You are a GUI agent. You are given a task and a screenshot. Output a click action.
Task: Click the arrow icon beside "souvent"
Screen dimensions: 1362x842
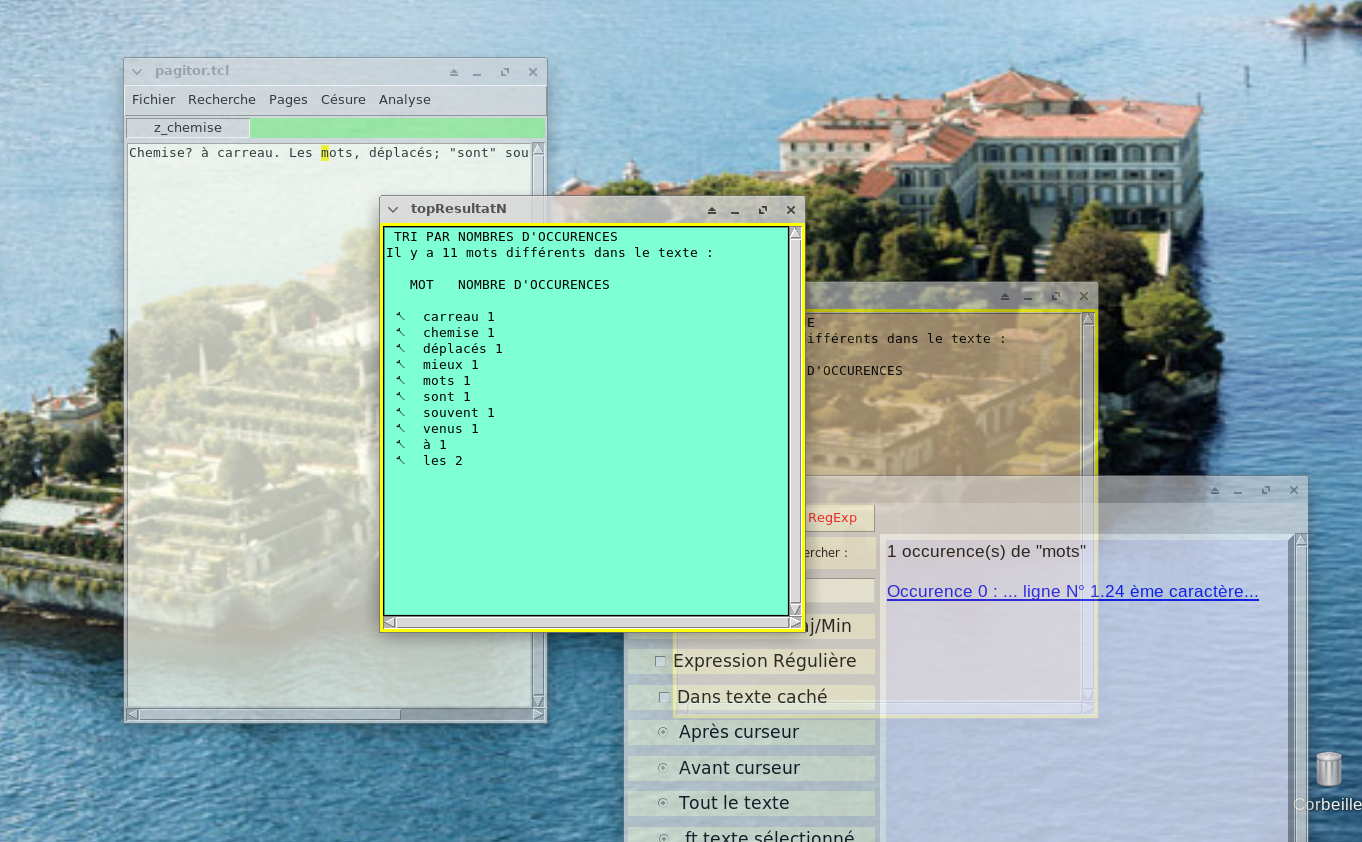400,412
